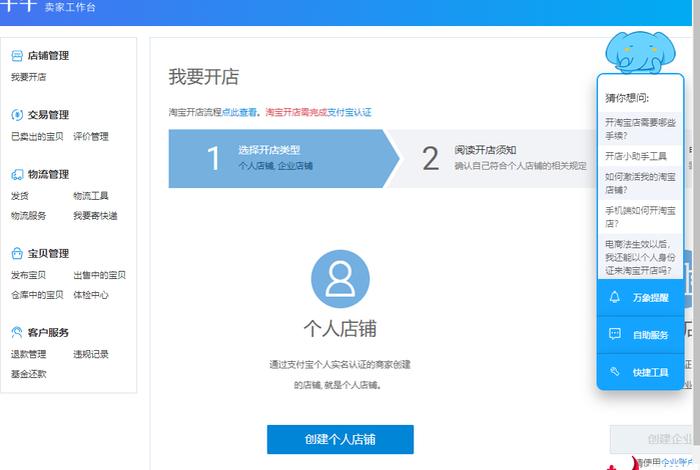This screenshot has height=470, width=700.
Task: Click the chat icon beside 自助服务
Action: click(615, 334)
